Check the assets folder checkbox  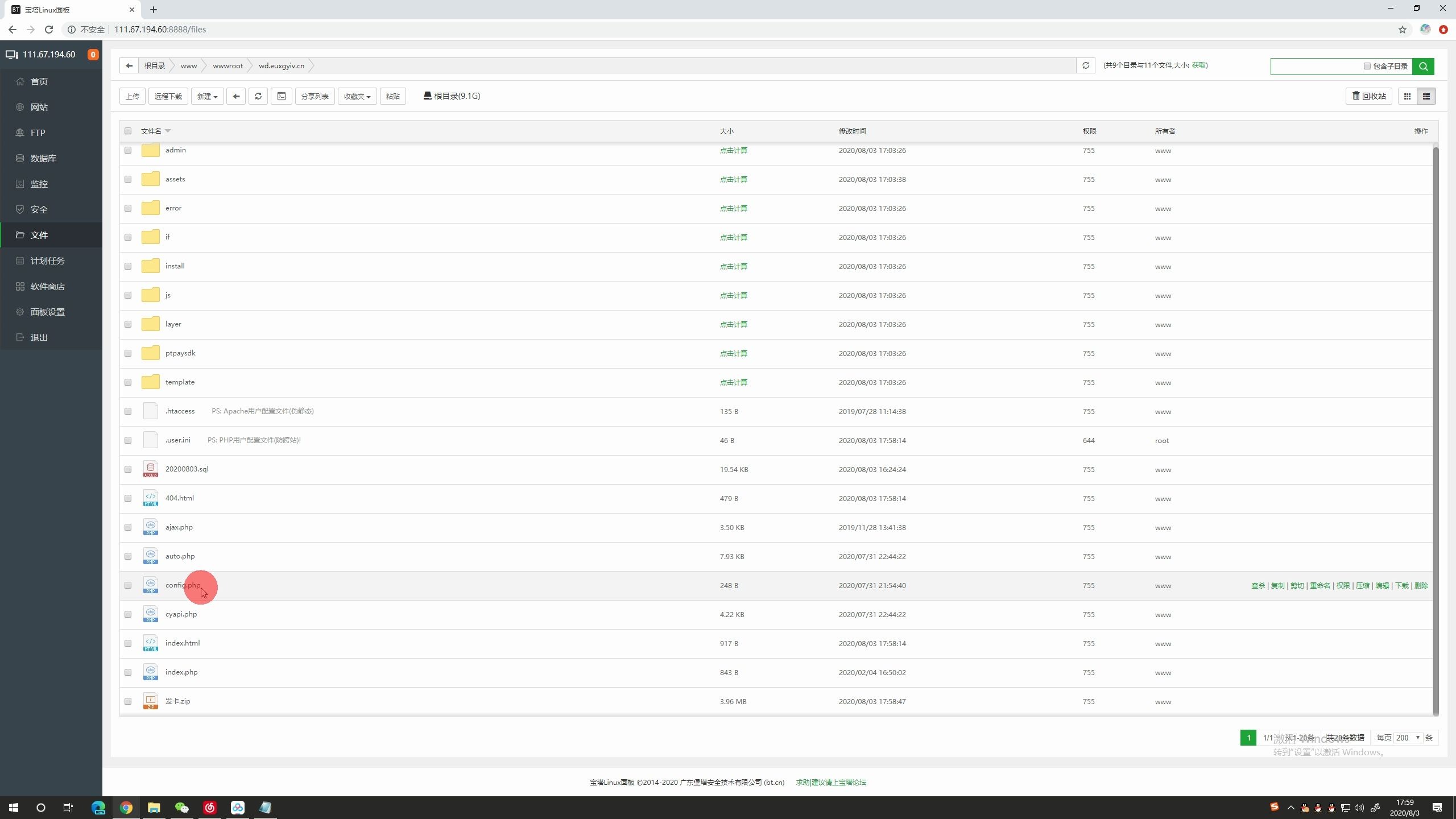[x=128, y=179]
